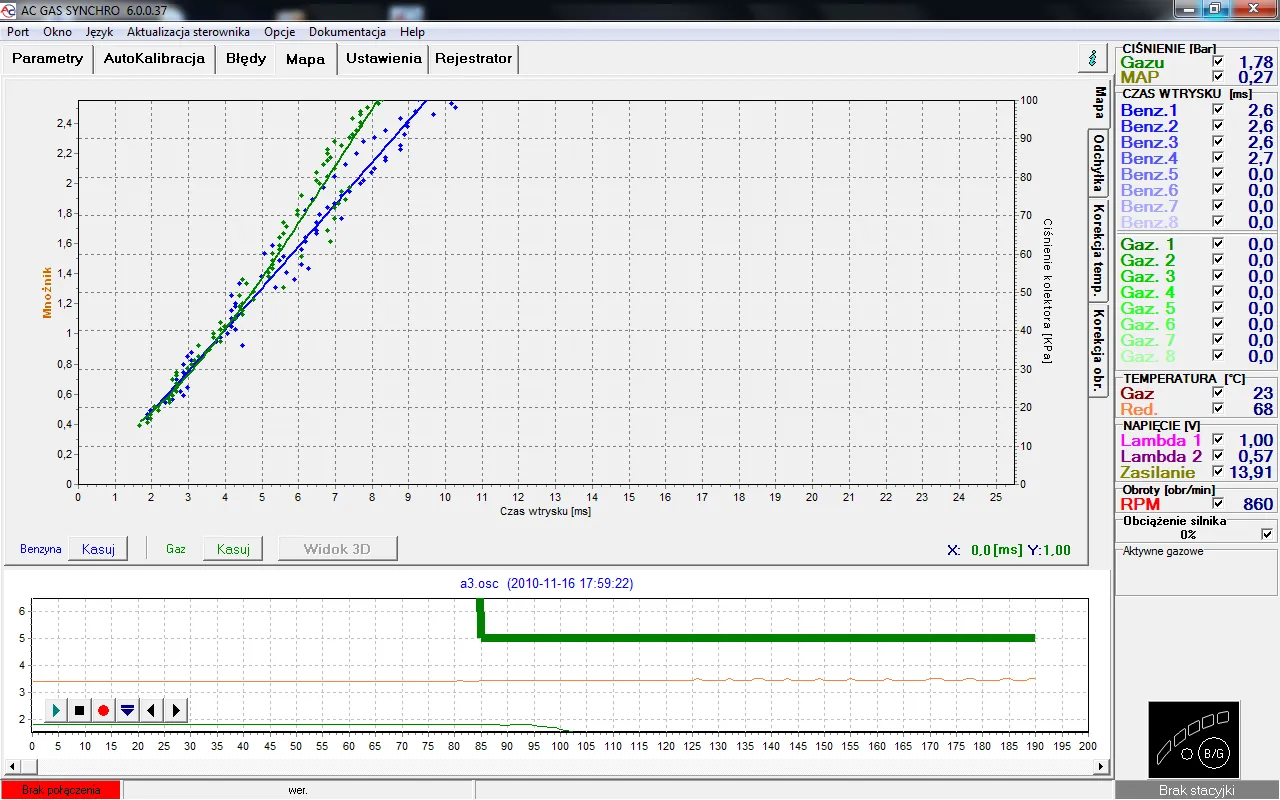Toggle the Benz.1 injection time checkbox
The height and width of the screenshot is (800, 1280).
click(x=1217, y=110)
